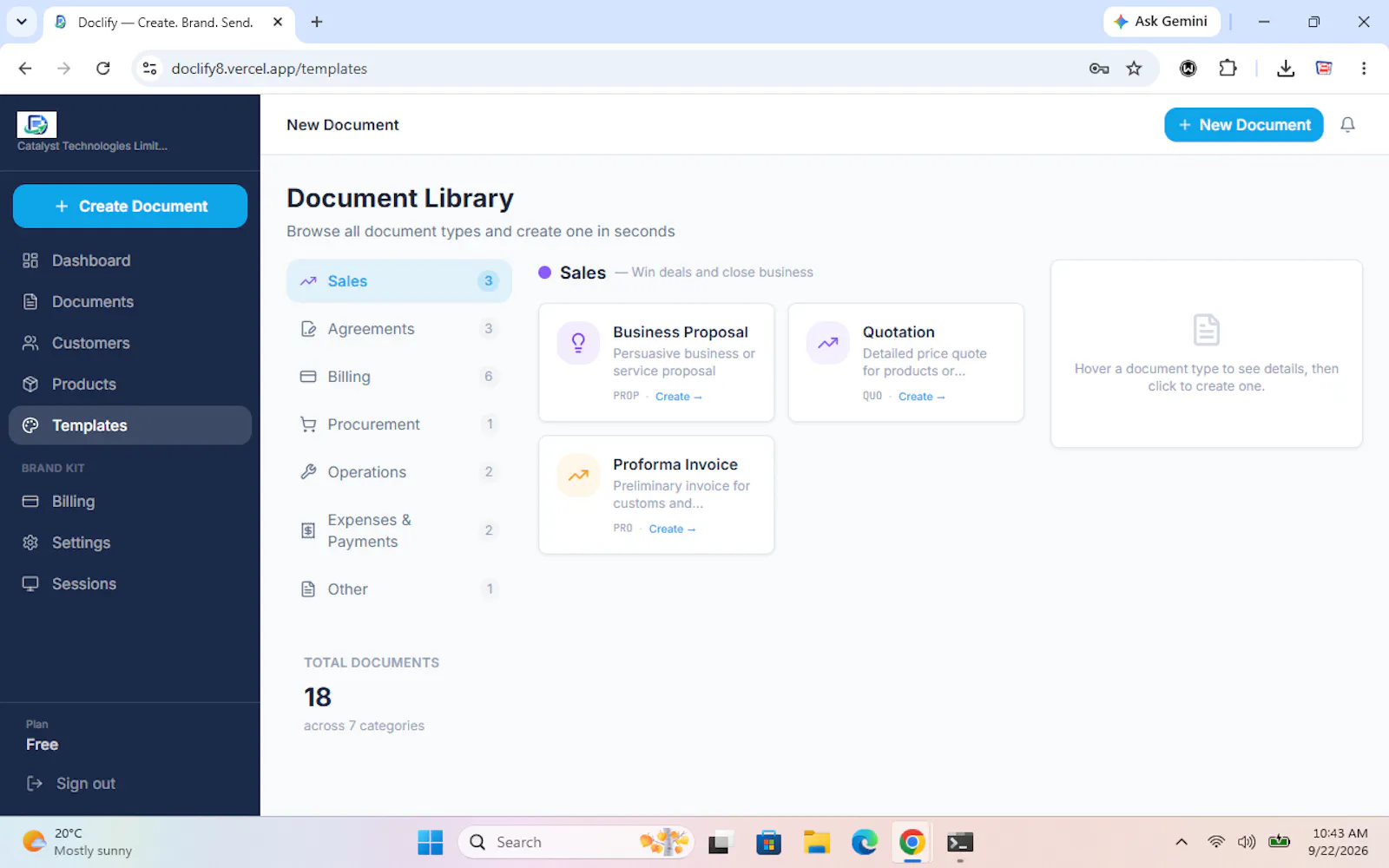Close the Doclify browser tab
1389x868 pixels.
tap(278, 22)
